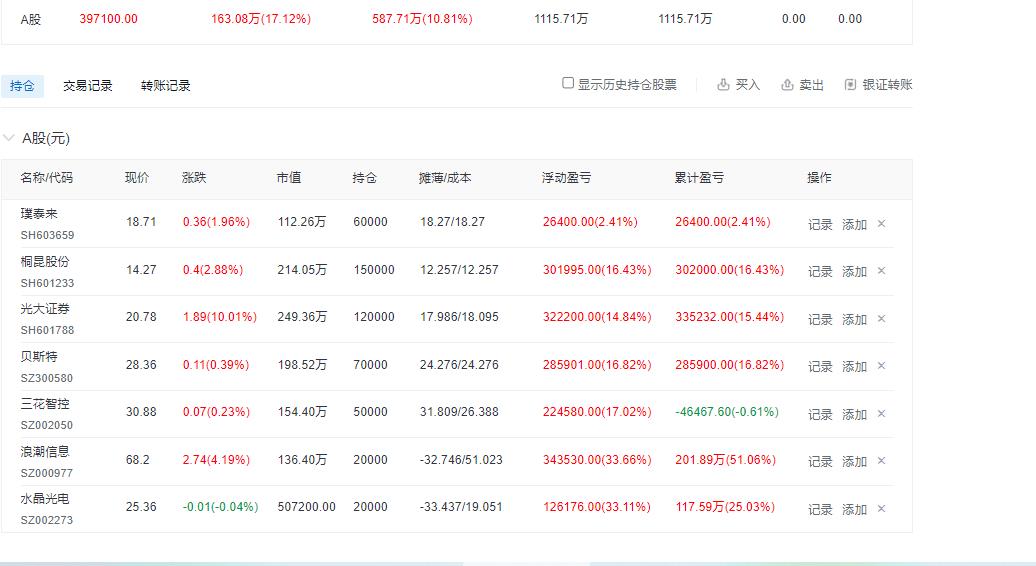
Task: Click the sell (卖出) icon
Action: (x=787, y=85)
